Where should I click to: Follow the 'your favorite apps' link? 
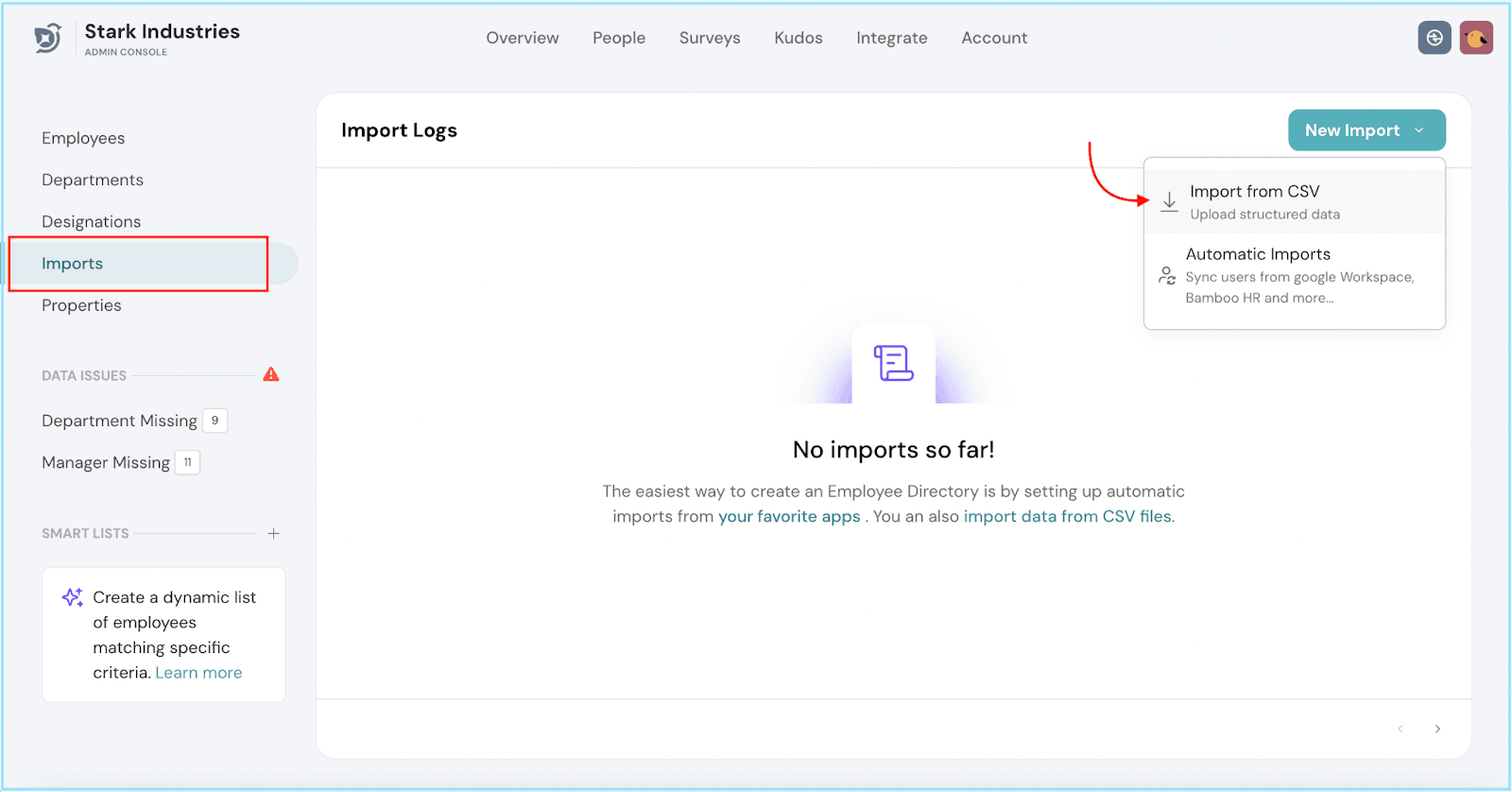tap(789, 517)
